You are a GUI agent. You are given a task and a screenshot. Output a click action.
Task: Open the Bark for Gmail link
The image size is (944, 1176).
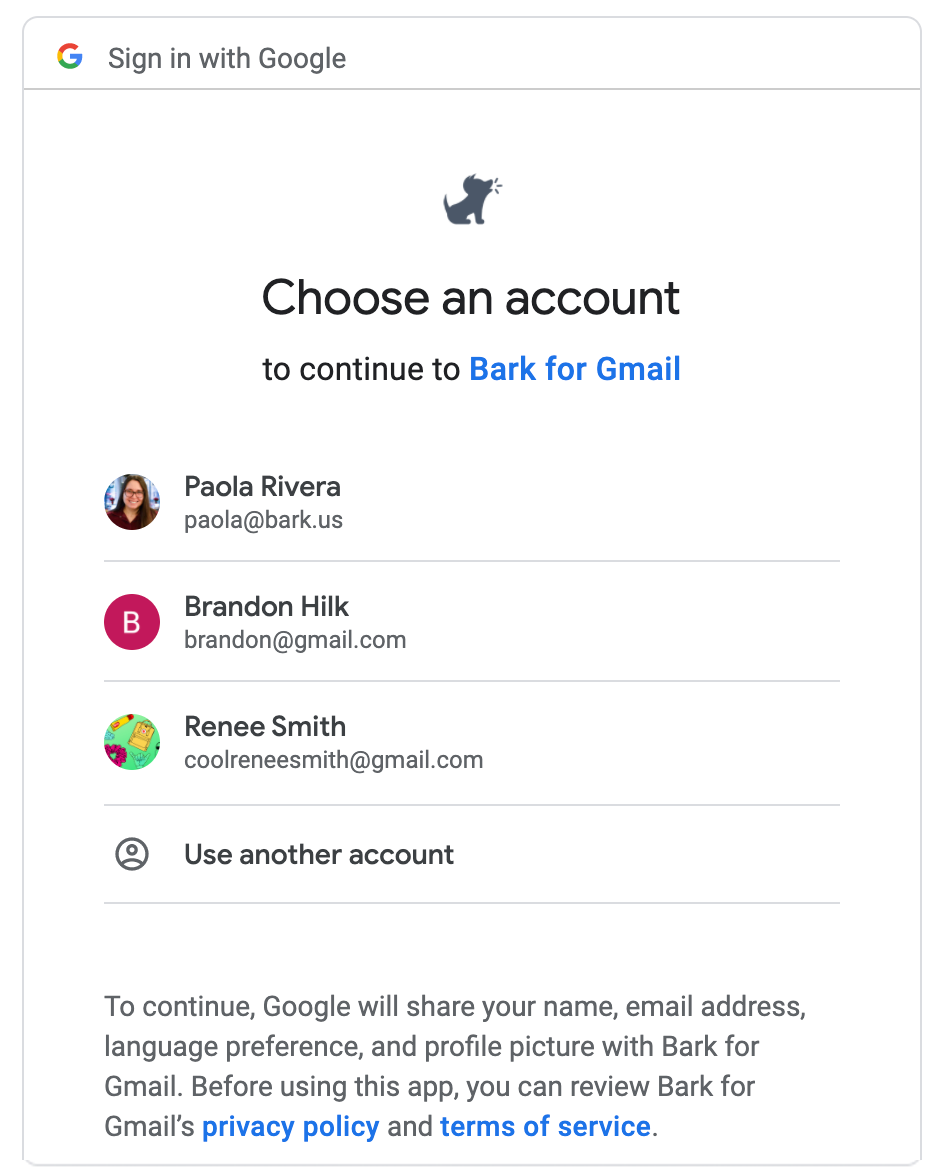(575, 369)
